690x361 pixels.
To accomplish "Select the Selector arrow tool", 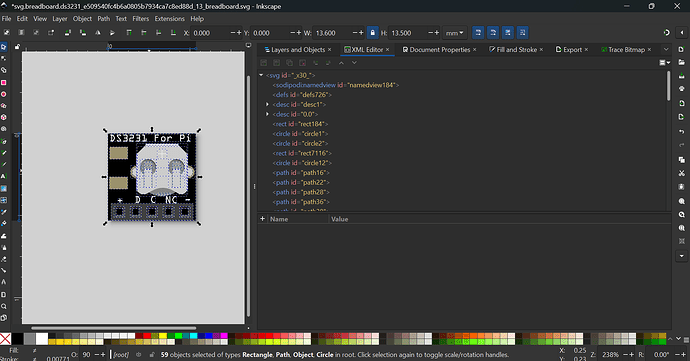I will tap(4, 47).
